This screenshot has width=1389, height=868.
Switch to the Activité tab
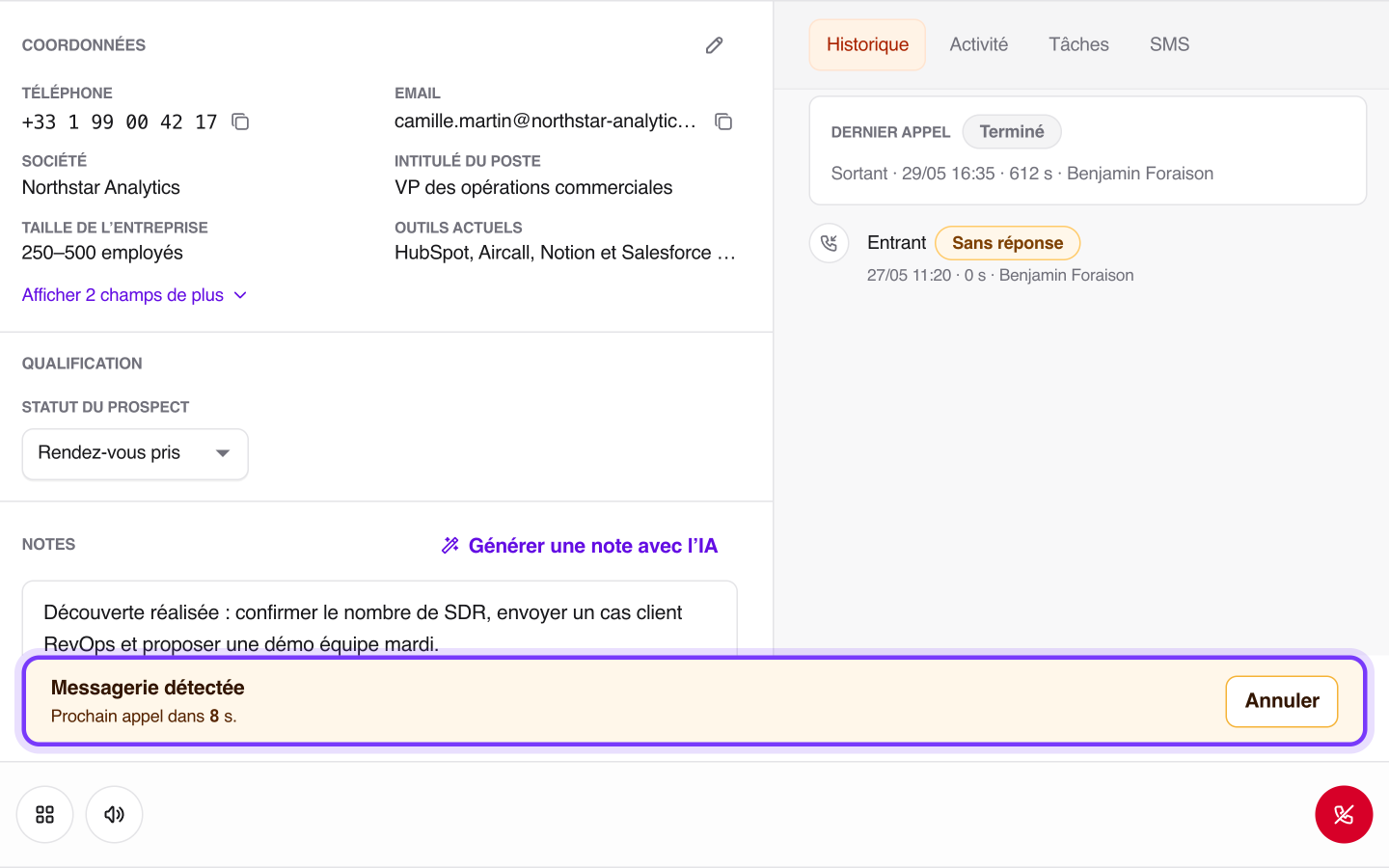[978, 44]
